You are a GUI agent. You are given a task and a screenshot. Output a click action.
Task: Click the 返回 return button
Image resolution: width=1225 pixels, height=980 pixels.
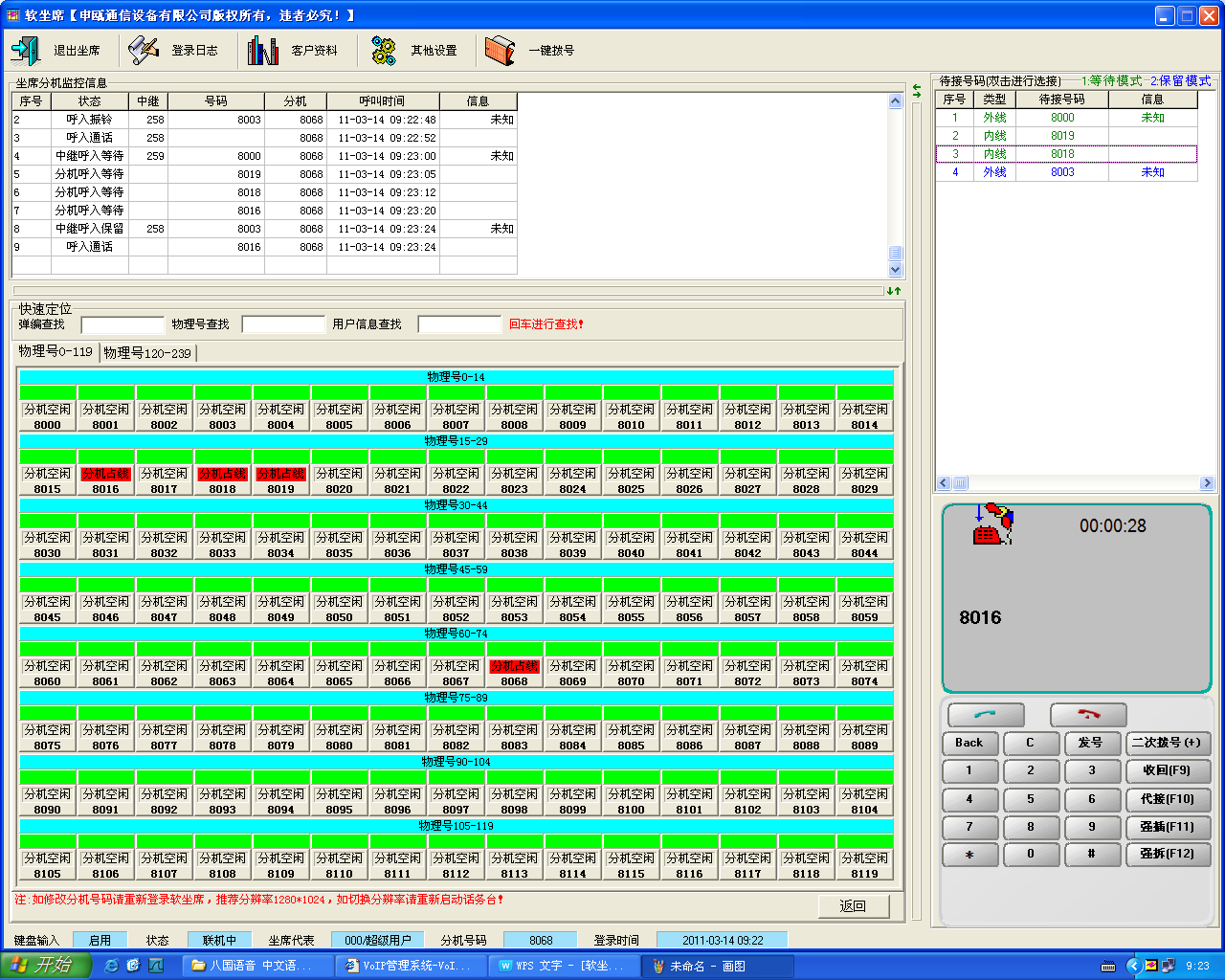pyautogui.click(x=853, y=906)
